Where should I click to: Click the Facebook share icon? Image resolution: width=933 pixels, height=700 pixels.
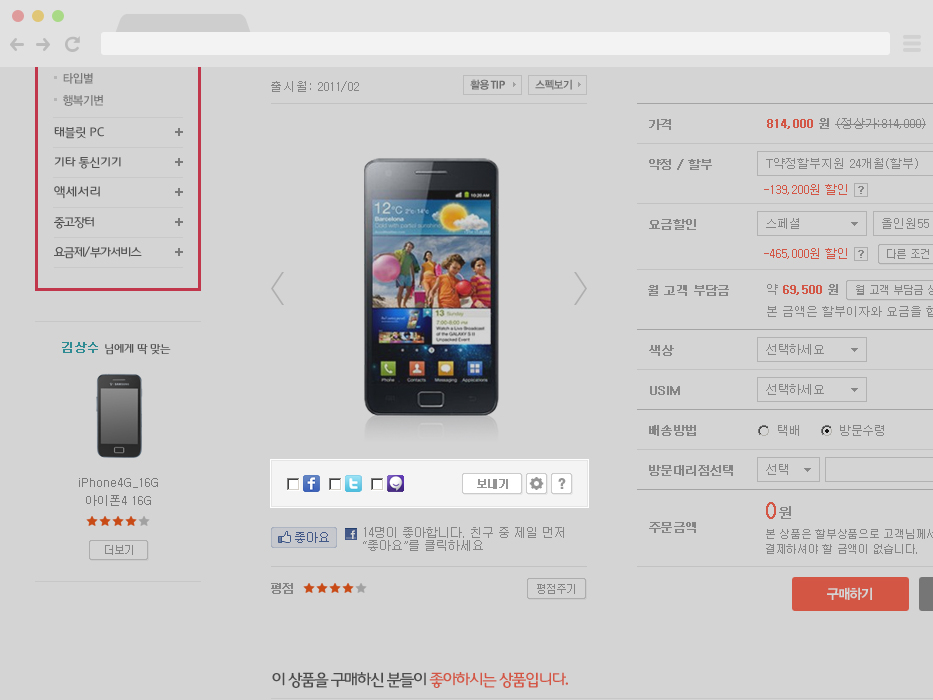click(x=311, y=483)
